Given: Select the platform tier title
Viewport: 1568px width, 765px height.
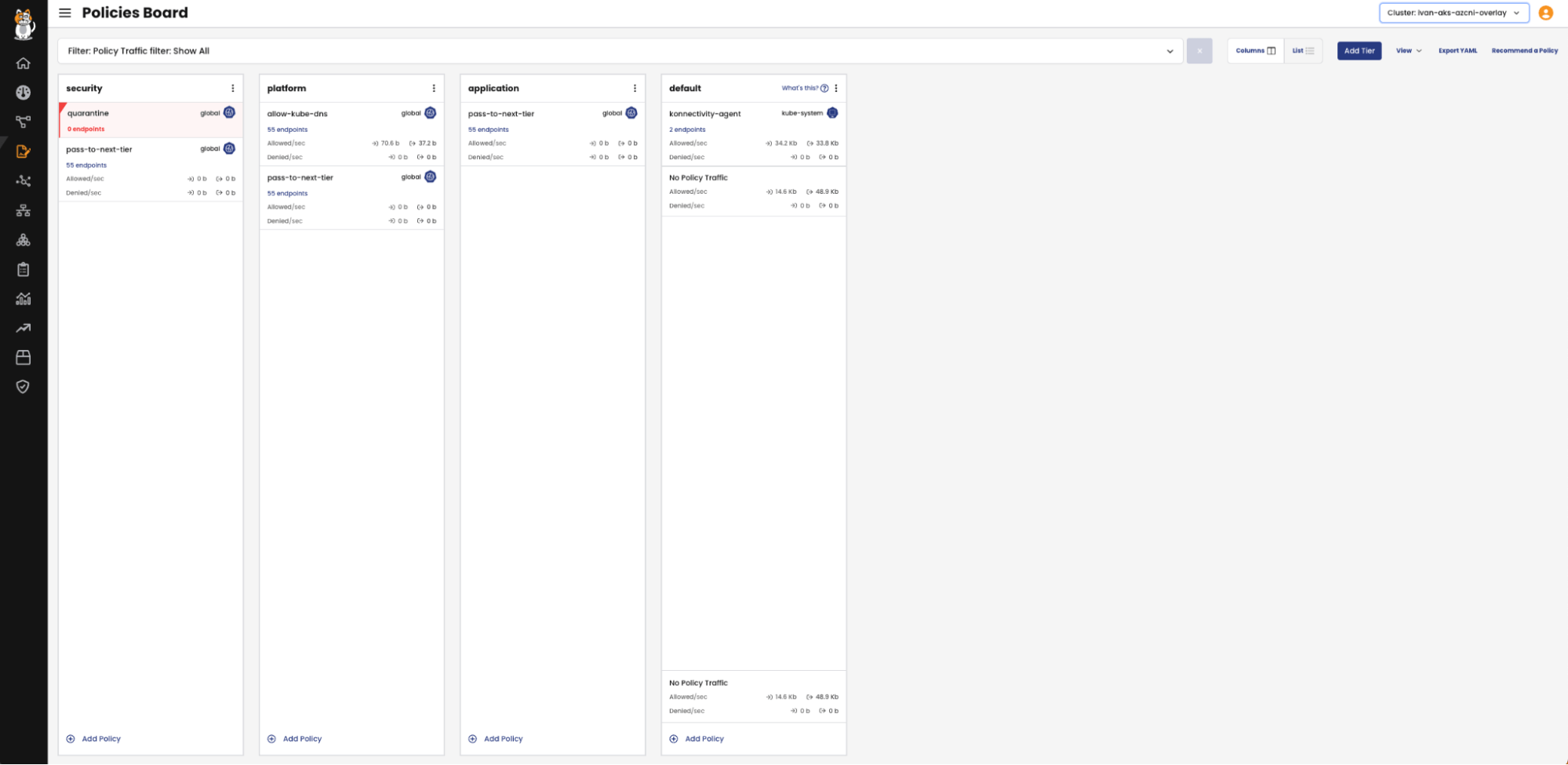Looking at the screenshot, I should point(286,88).
